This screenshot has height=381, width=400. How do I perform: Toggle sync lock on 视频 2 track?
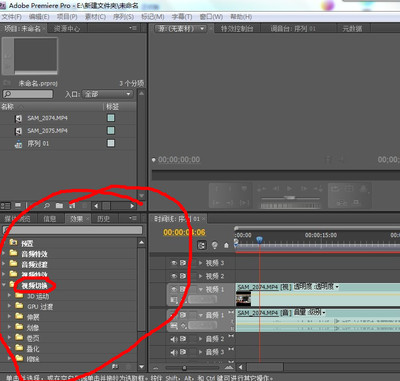pos(183,276)
